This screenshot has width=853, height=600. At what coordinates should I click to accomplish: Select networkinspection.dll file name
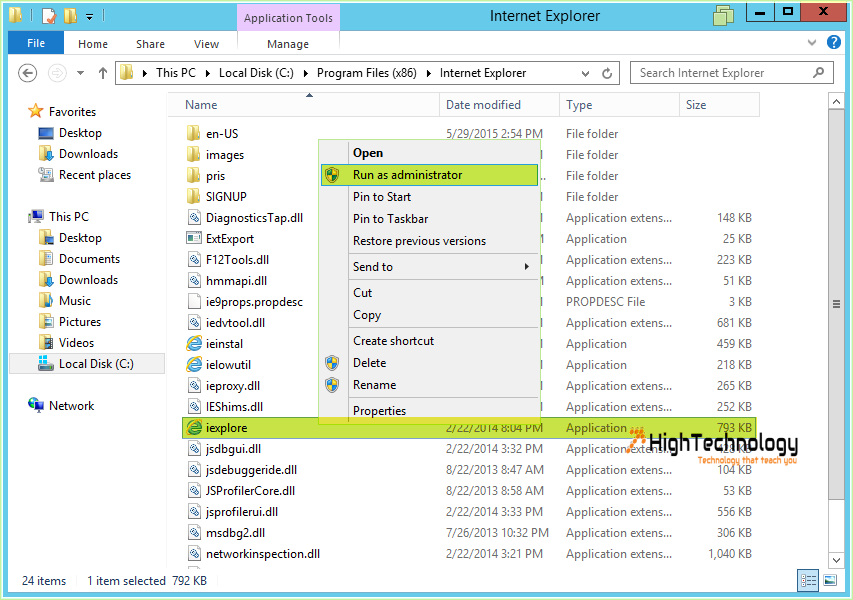click(x=263, y=554)
